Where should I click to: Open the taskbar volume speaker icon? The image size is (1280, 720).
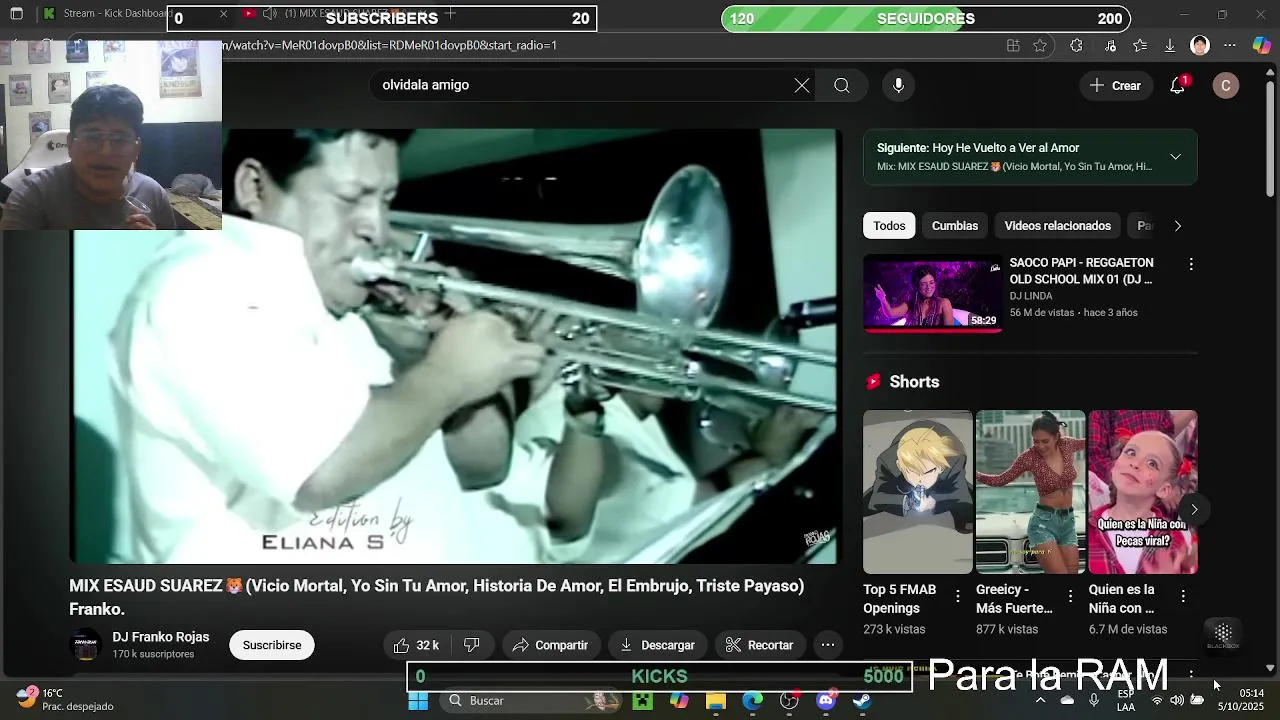pyautogui.click(x=1177, y=700)
